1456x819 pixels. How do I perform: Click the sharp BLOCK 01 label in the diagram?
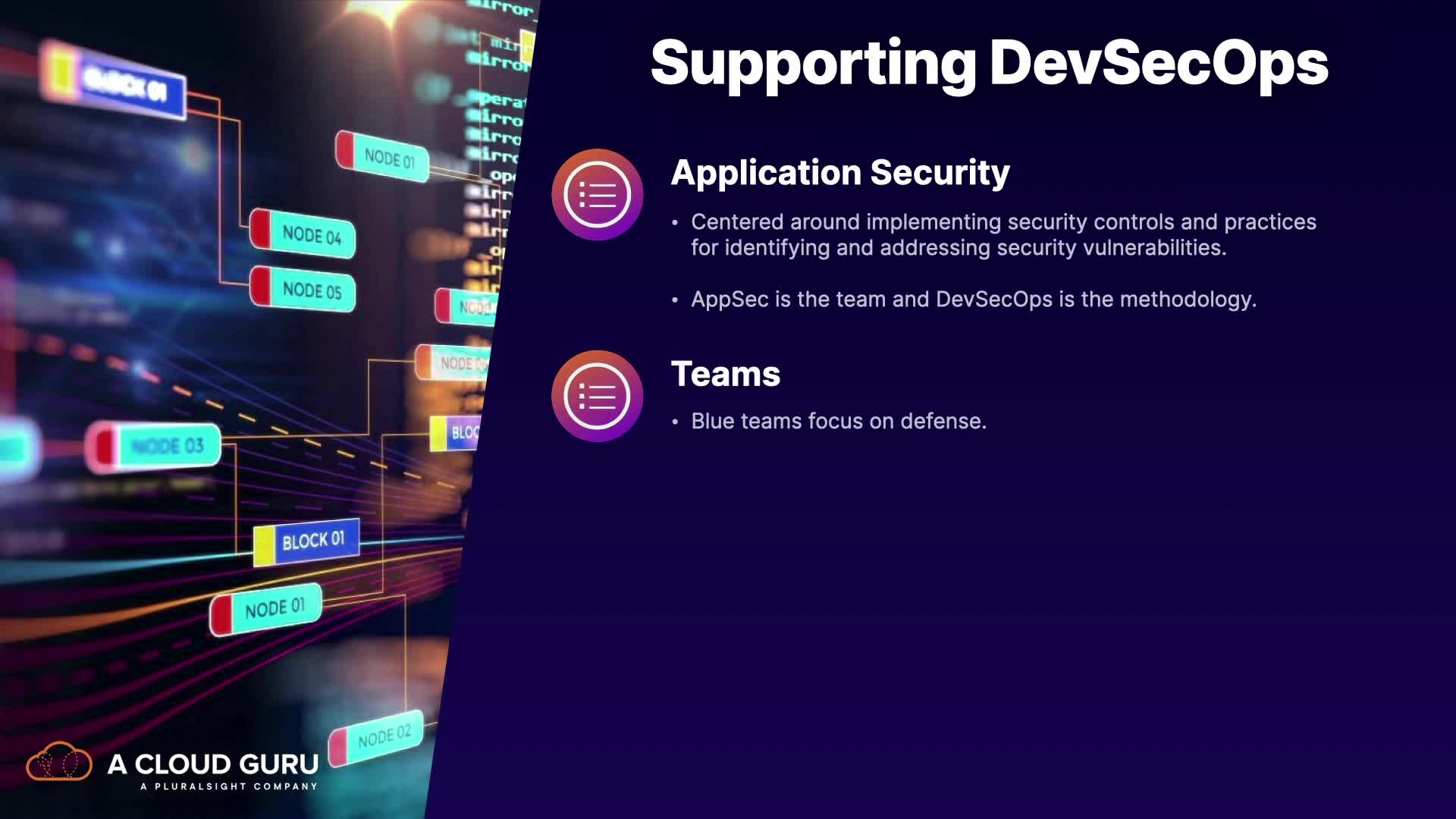click(x=314, y=541)
